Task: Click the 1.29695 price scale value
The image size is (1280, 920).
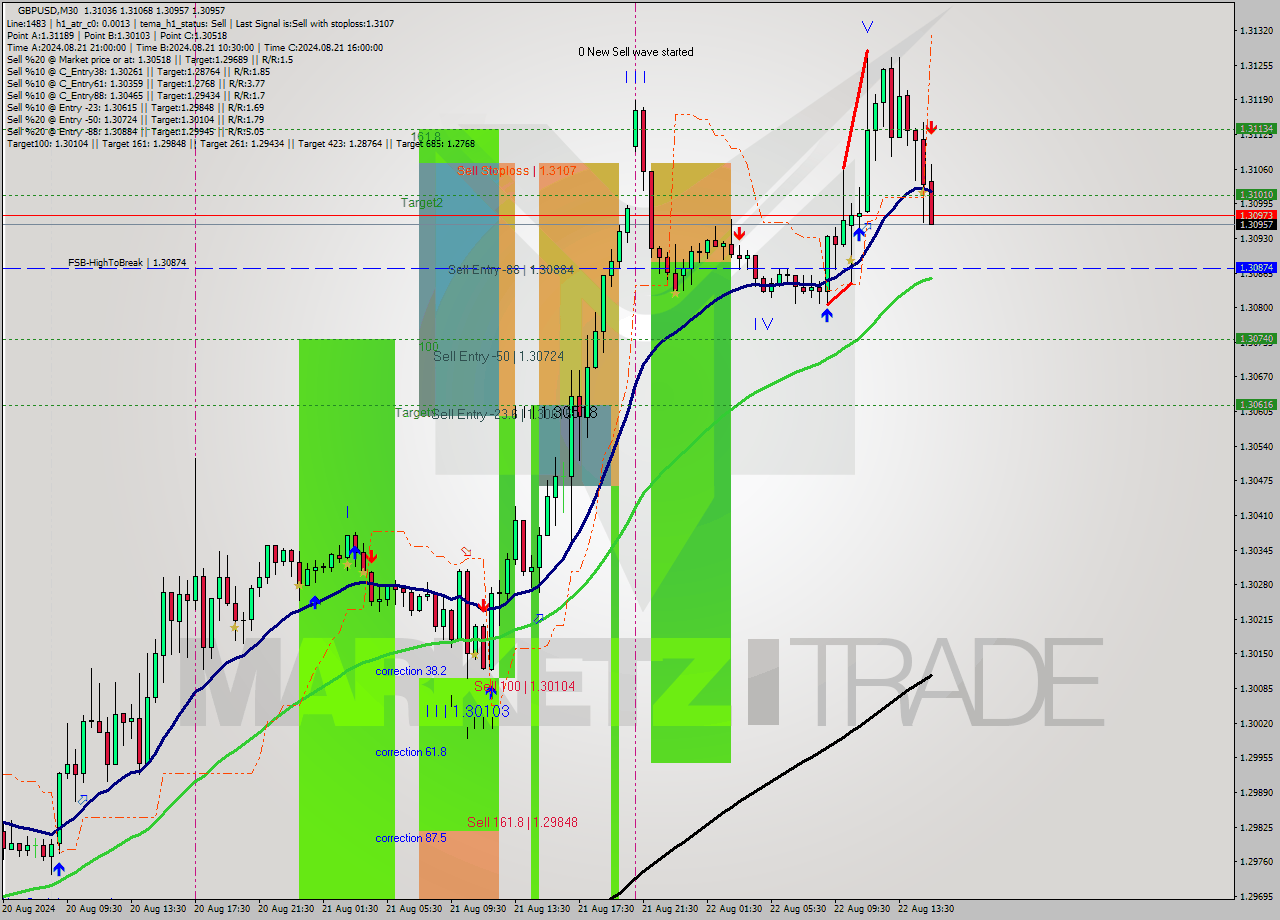Action: coord(1256,896)
